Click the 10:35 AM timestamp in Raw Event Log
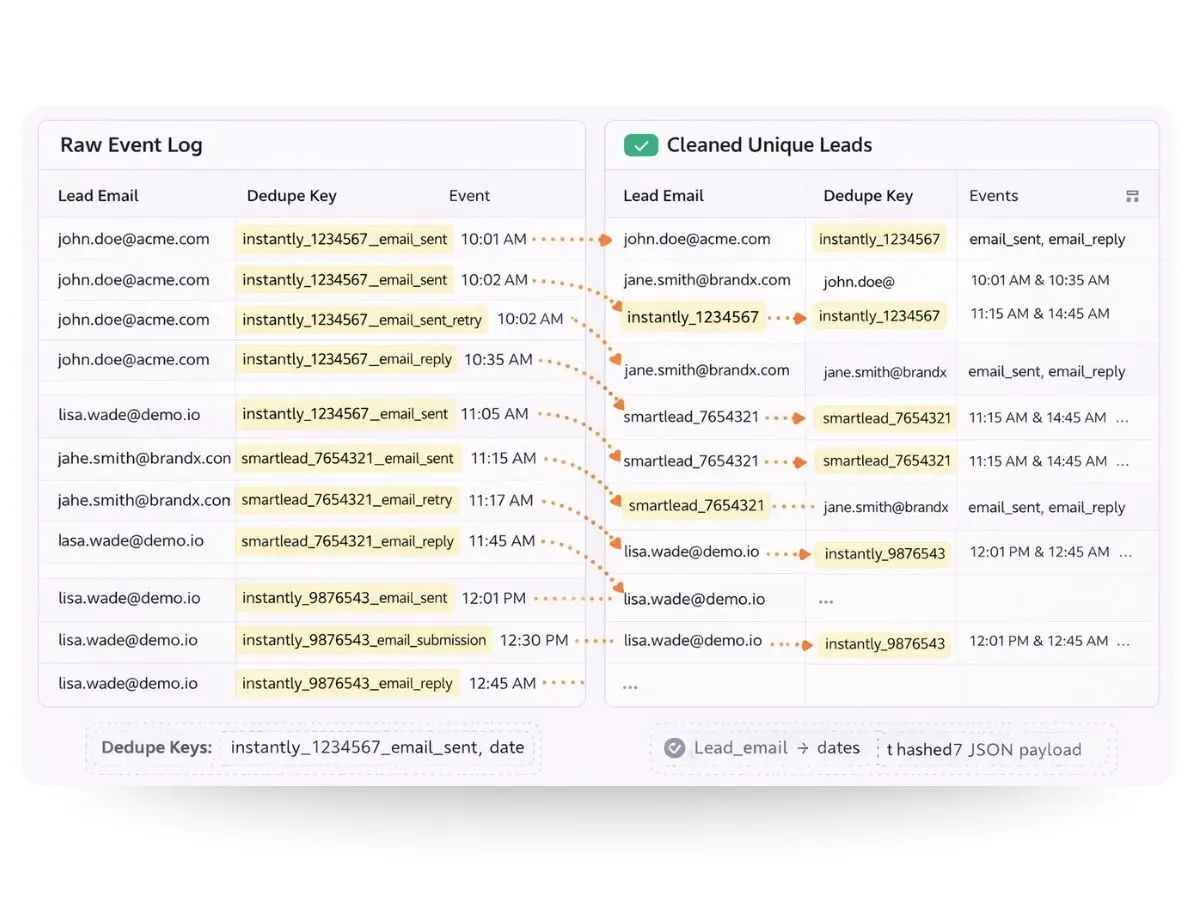 click(x=498, y=359)
